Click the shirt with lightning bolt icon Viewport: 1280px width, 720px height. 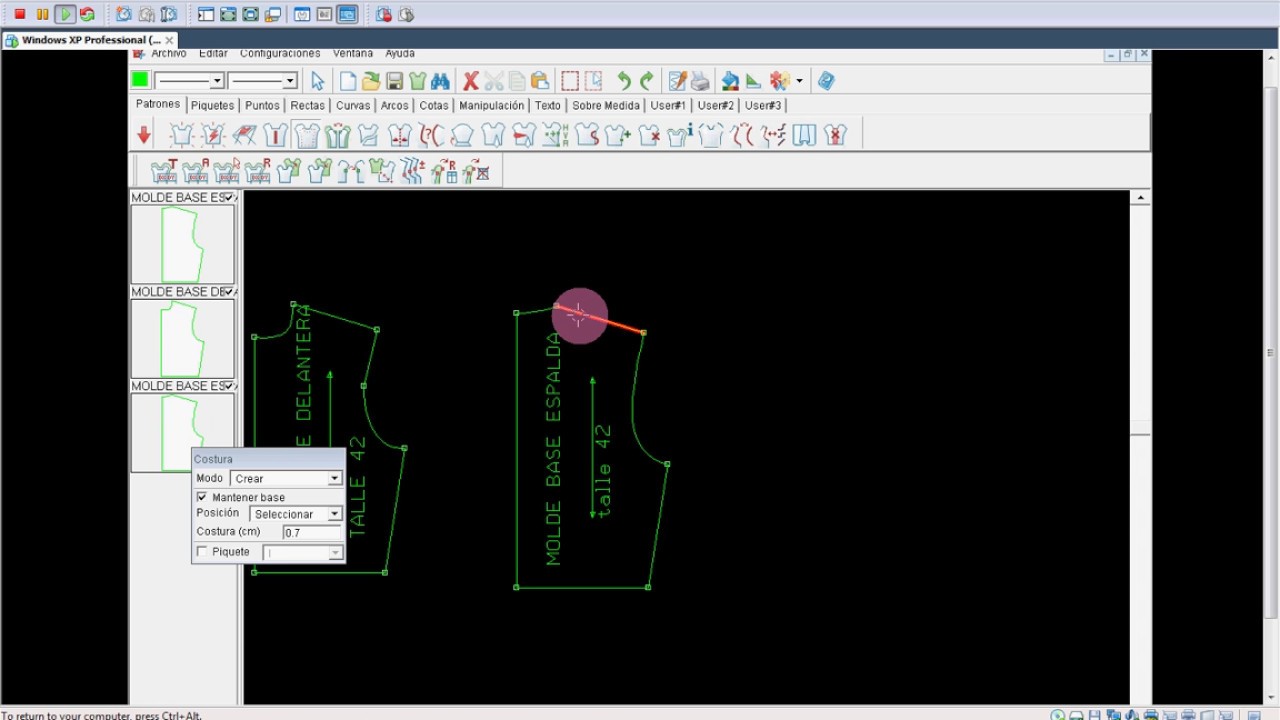coord(213,135)
